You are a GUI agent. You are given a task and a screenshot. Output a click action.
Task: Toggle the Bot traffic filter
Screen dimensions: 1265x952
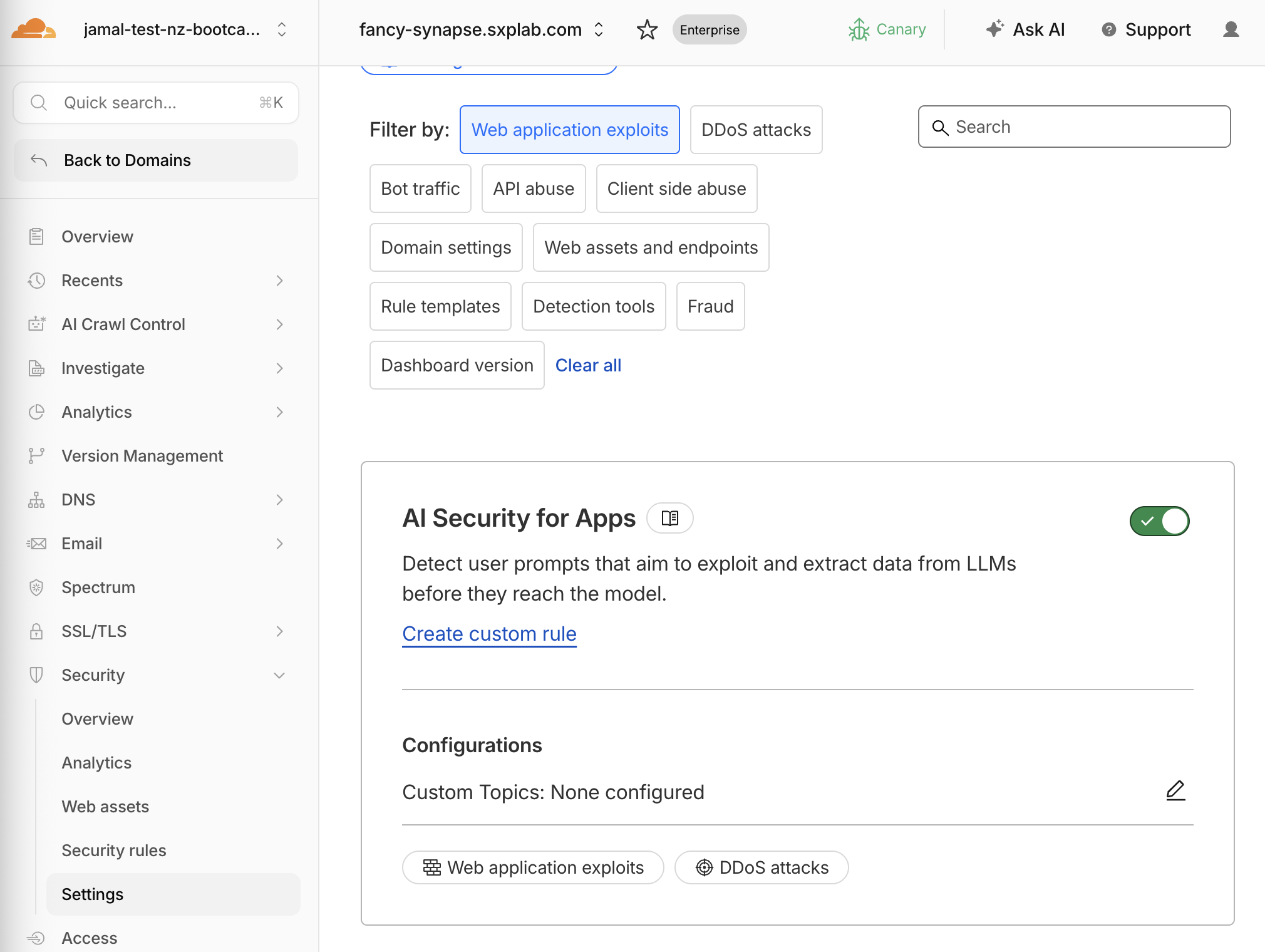click(x=420, y=189)
